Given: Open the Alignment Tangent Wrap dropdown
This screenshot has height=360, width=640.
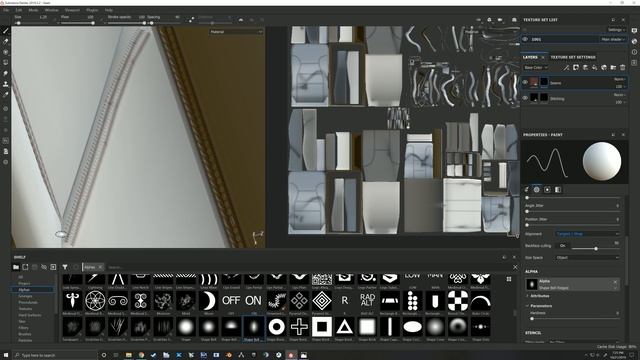Looking at the screenshot, I should tap(587, 234).
